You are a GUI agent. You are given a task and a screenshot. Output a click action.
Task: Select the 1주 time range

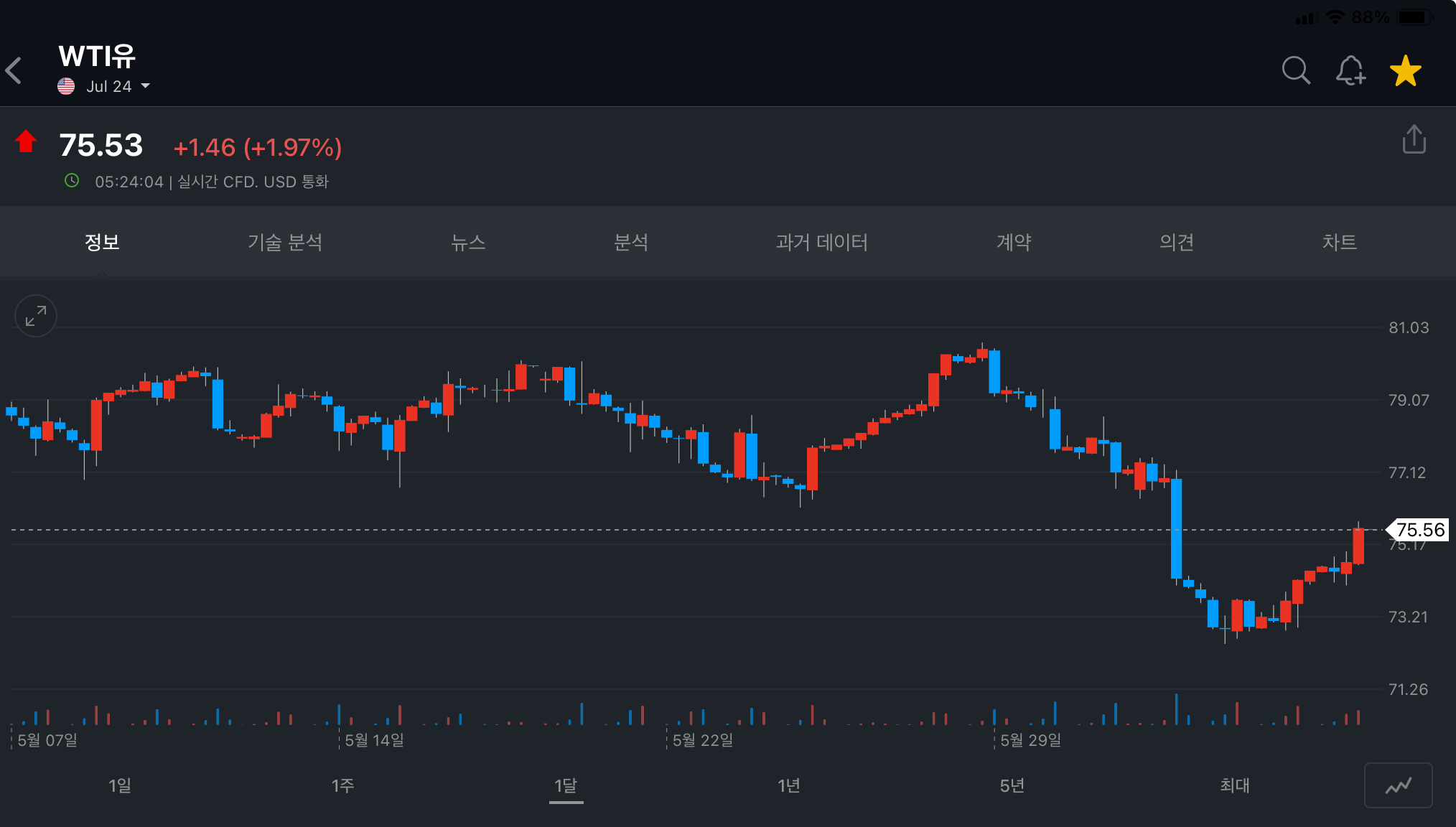click(342, 785)
